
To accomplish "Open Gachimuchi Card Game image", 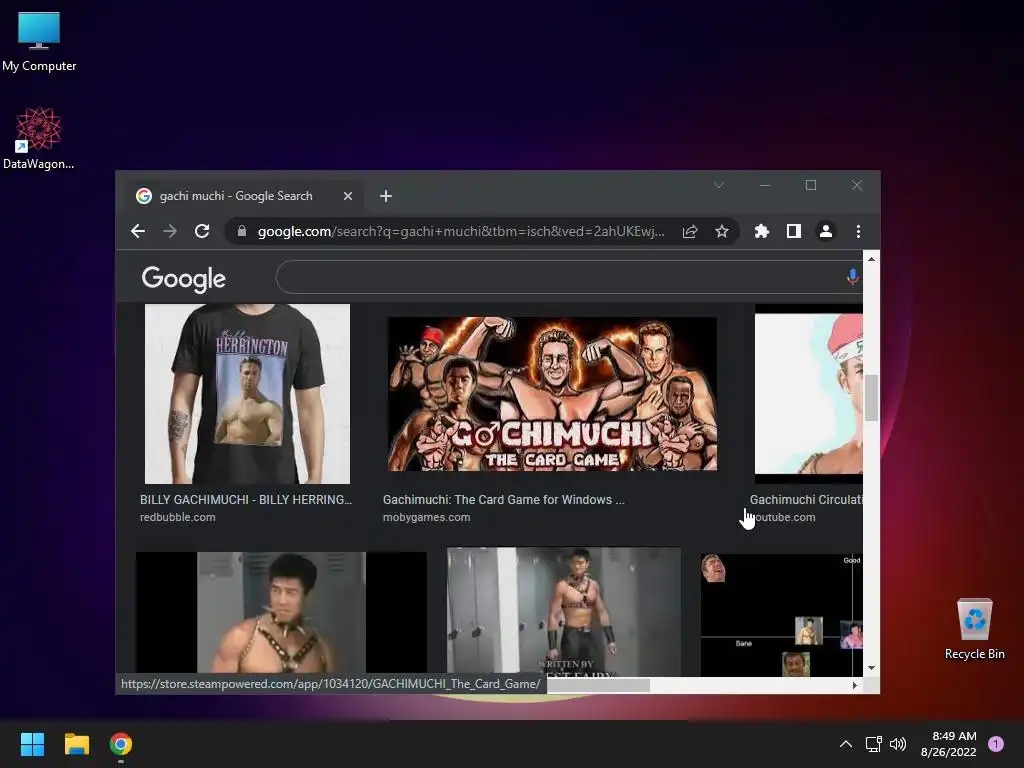I will click(x=552, y=394).
